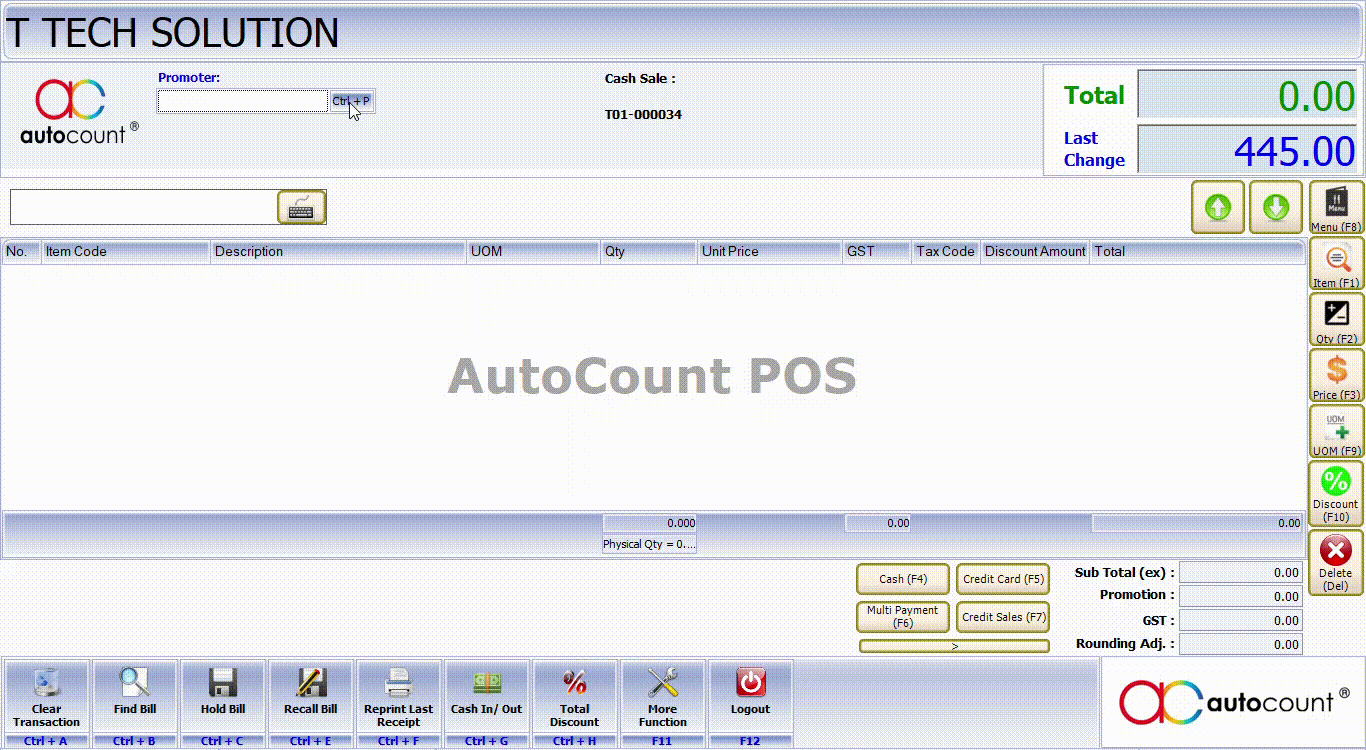This screenshot has width=1366, height=750.
Task: Open promoter lookup Ctrl + P button
Action: click(351, 101)
